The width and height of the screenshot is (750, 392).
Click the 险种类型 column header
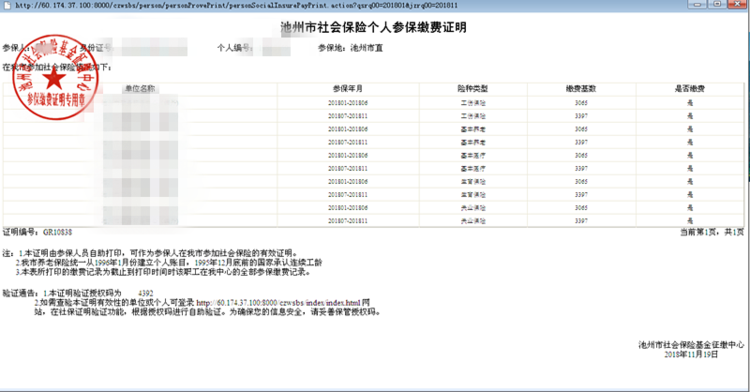(473, 88)
